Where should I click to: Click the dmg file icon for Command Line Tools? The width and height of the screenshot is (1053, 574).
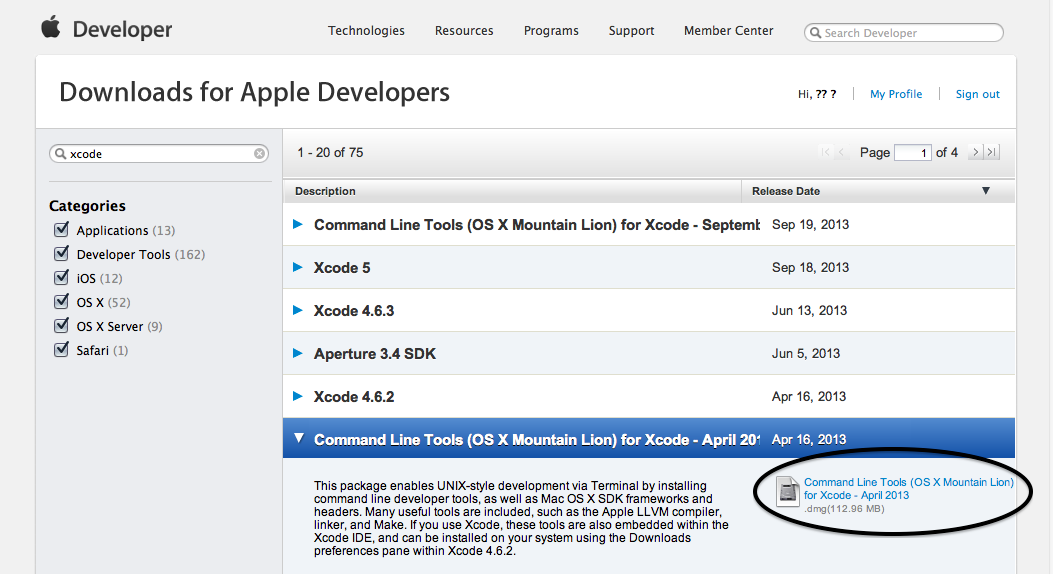(x=787, y=491)
